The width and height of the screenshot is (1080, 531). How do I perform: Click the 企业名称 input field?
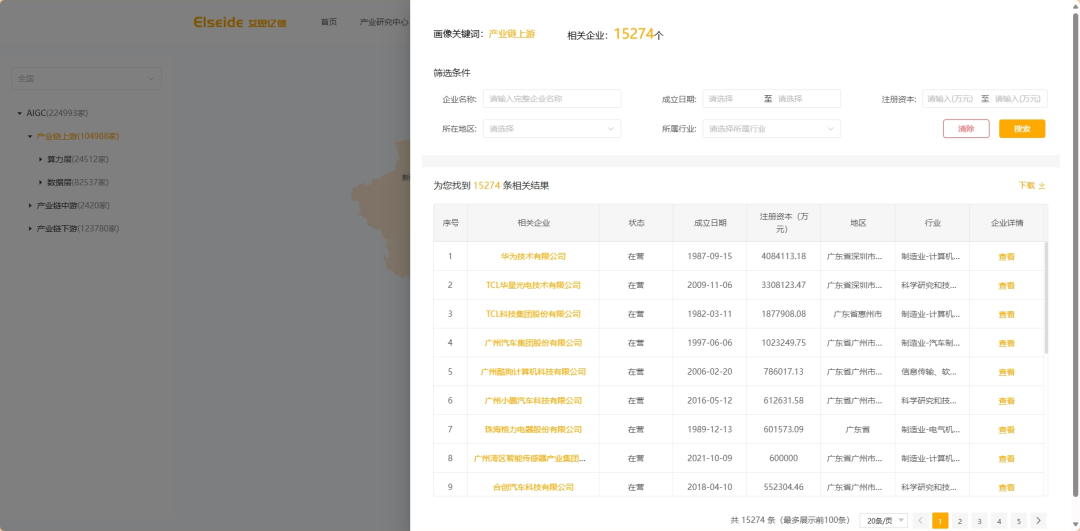(552, 98)
